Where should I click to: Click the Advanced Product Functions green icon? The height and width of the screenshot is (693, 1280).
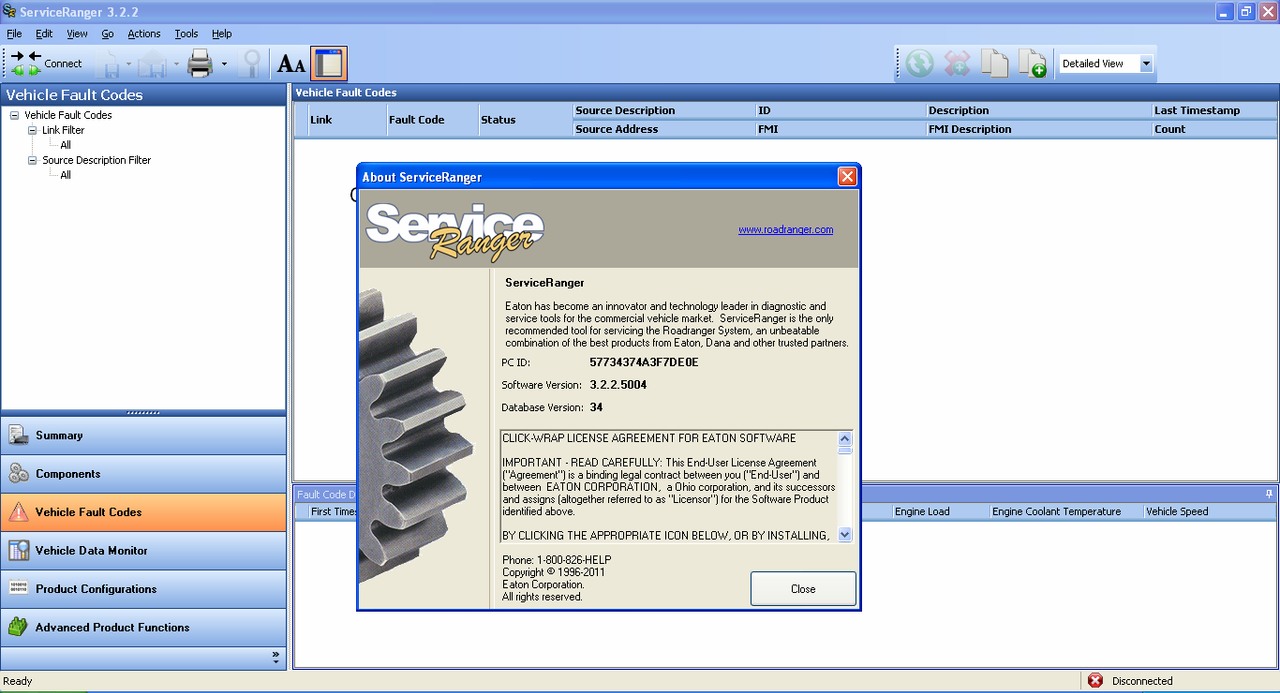[x=18, y=627]
